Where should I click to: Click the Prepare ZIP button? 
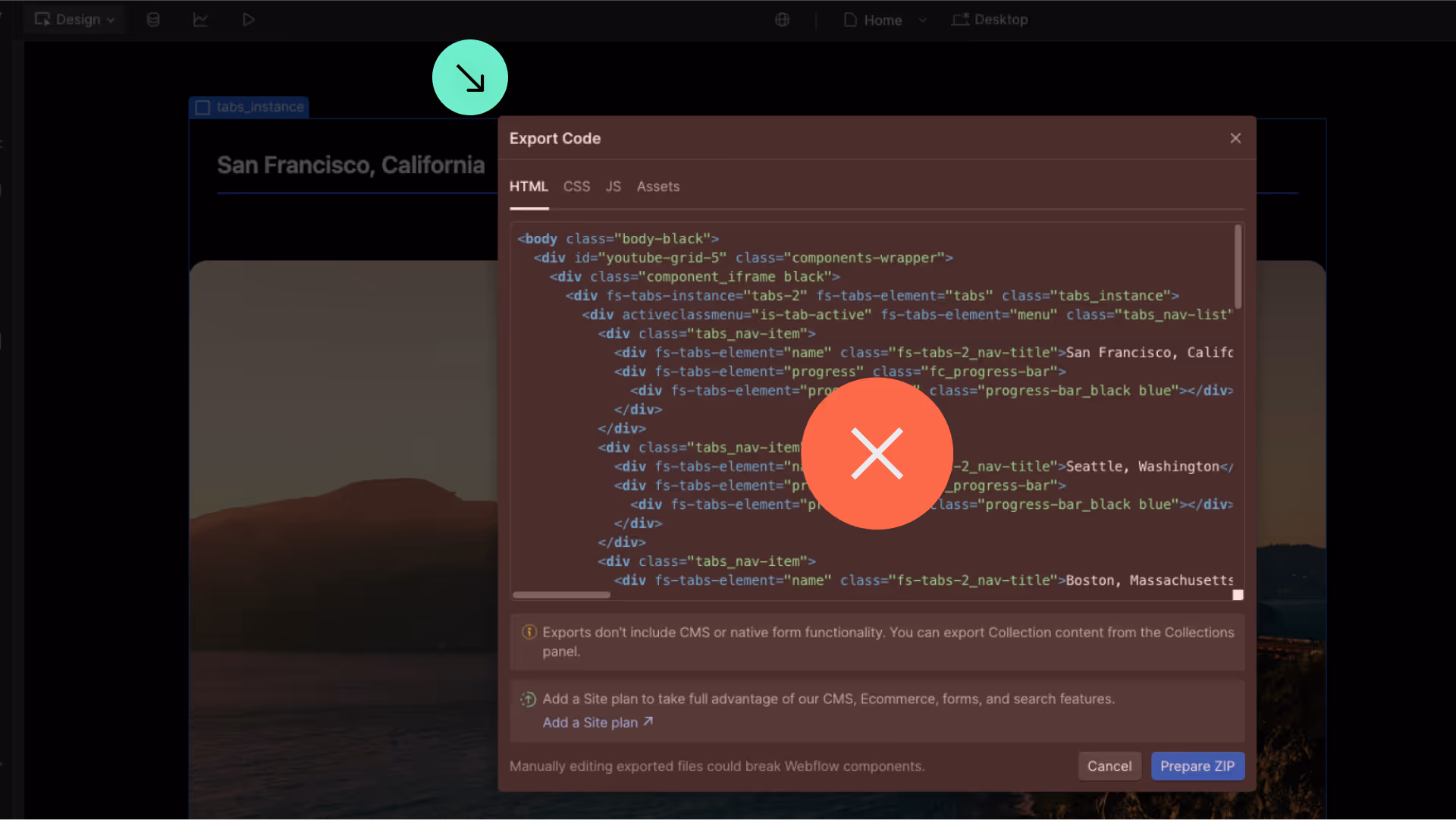click(x=1197, y=766)
